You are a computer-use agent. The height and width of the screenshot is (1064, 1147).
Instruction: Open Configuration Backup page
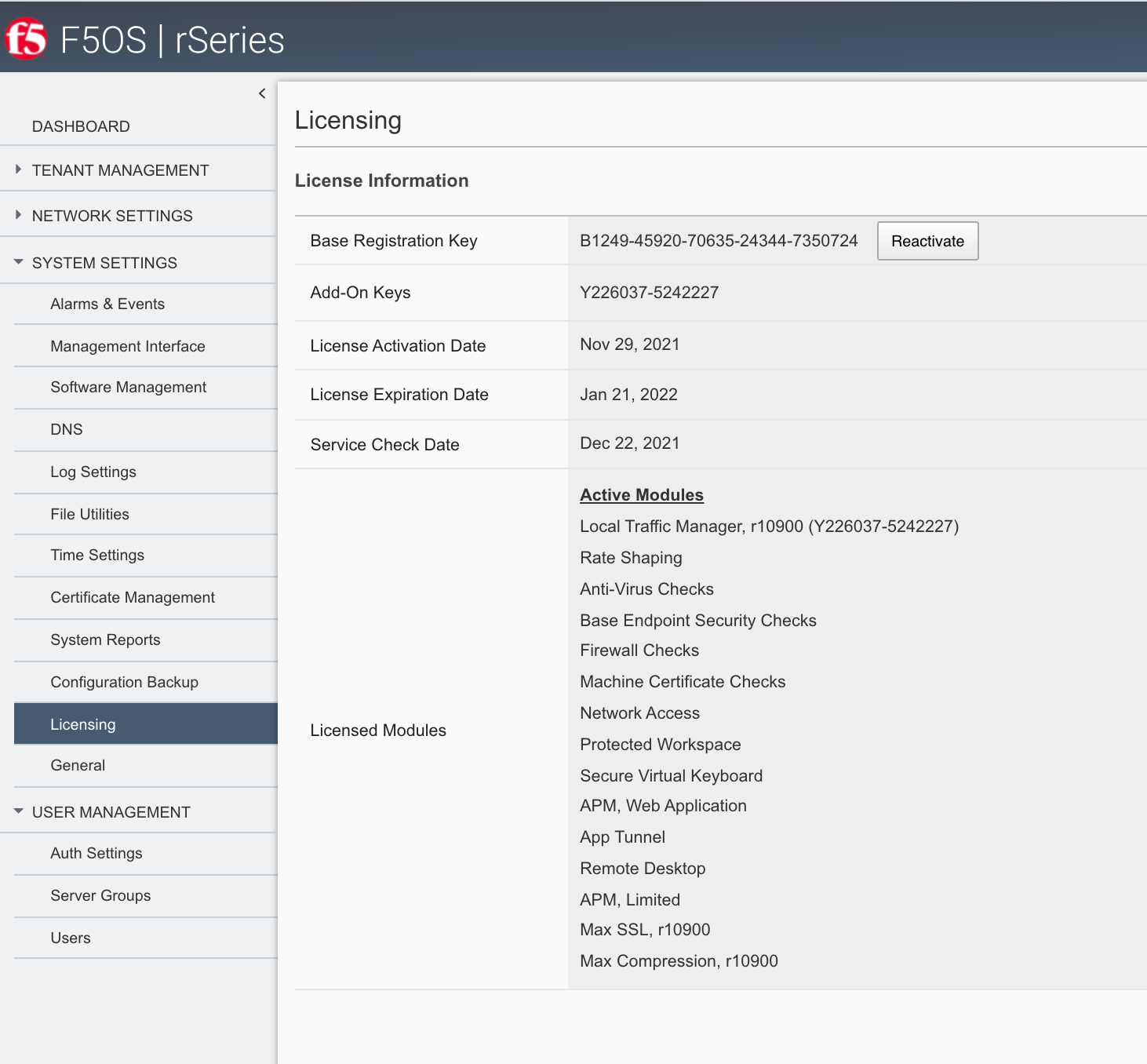click(146, 682)
